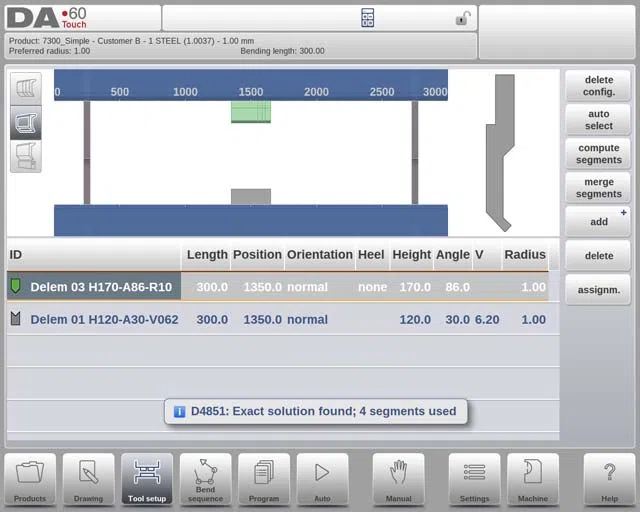
Task: Click Height value 170.0
Action: [x=415, y=287]
